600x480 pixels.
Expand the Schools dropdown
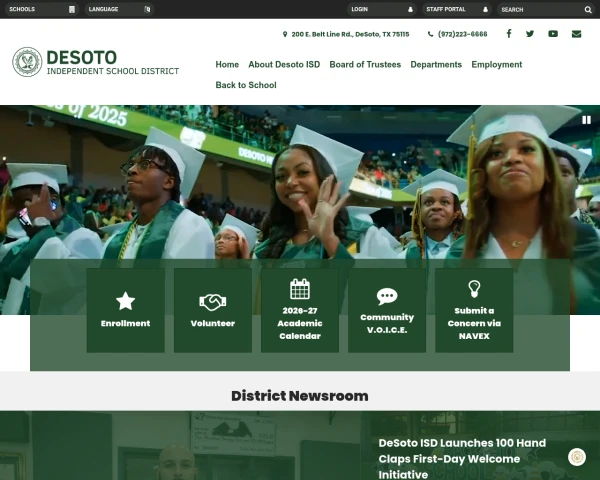point(42,9)
